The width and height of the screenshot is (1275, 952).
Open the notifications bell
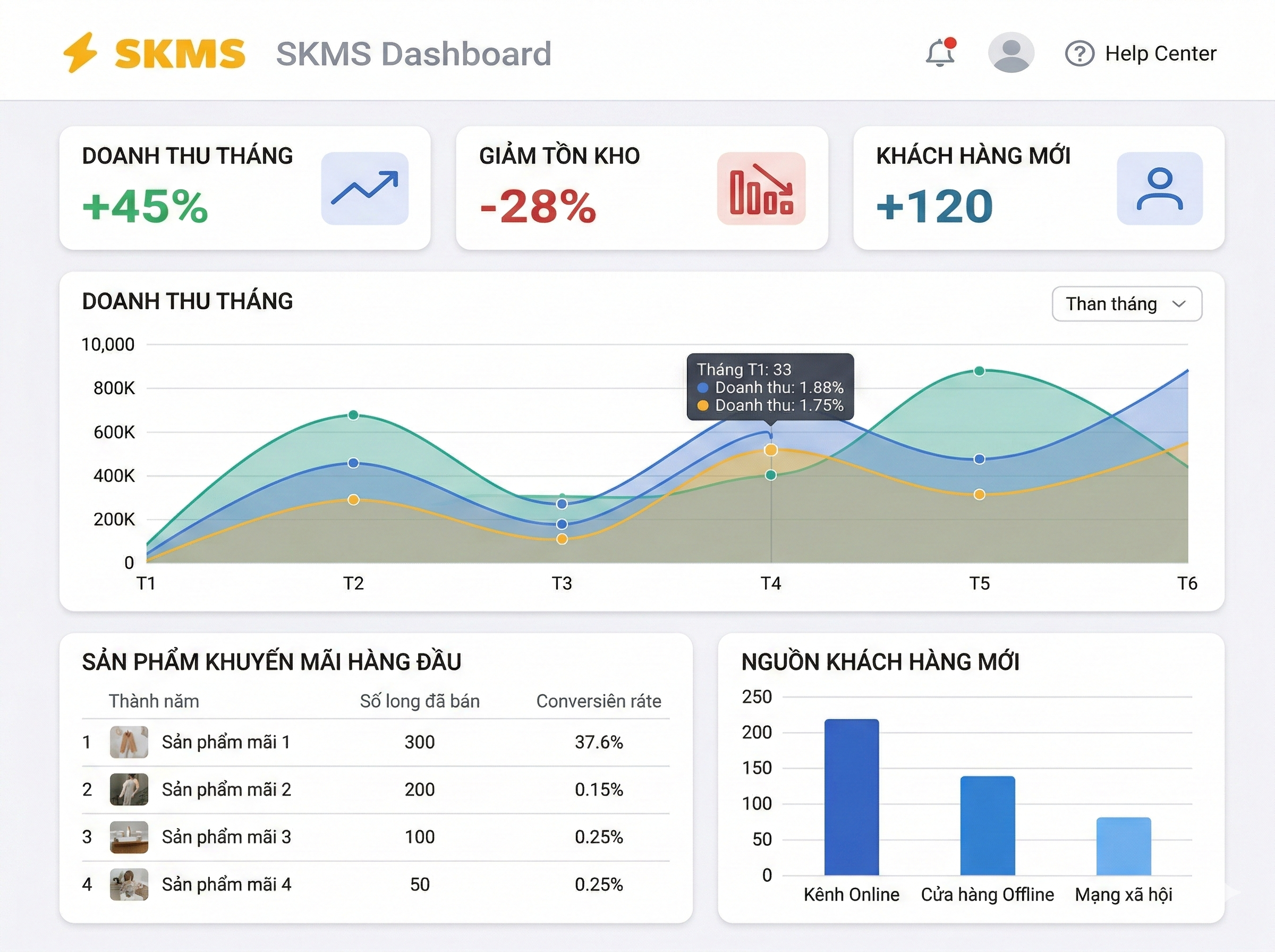(x=940, y=53)
